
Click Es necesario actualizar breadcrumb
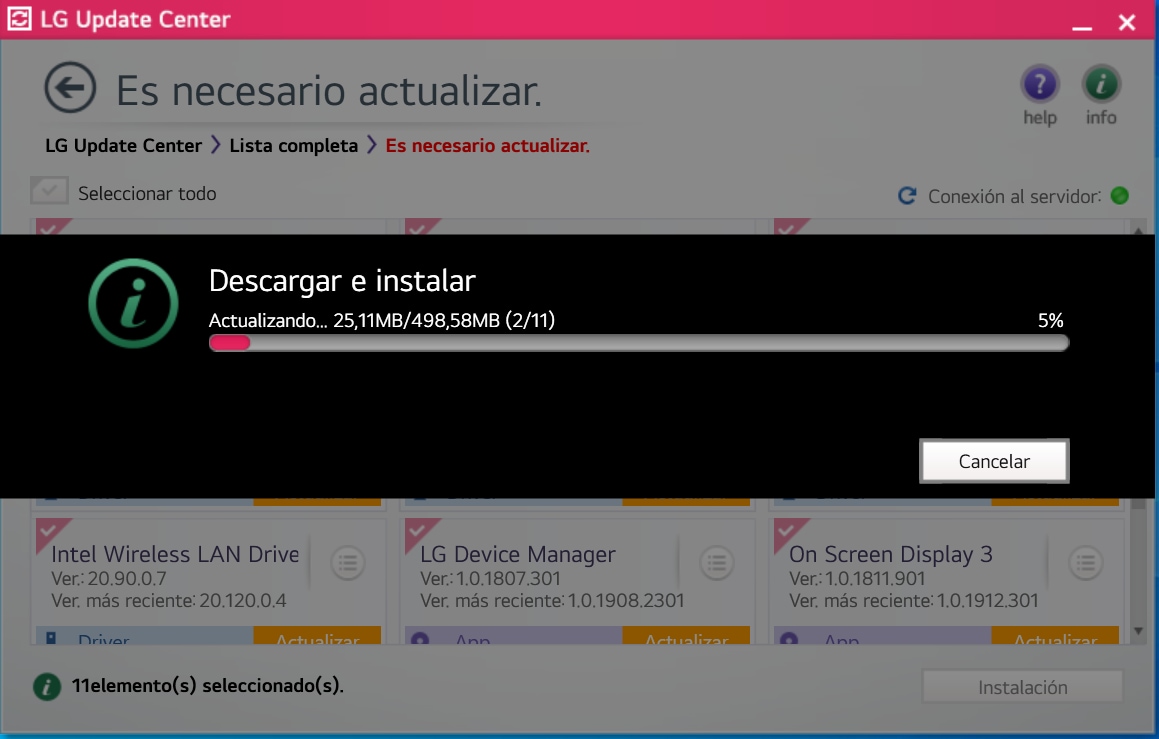click(x=488, y=146)
